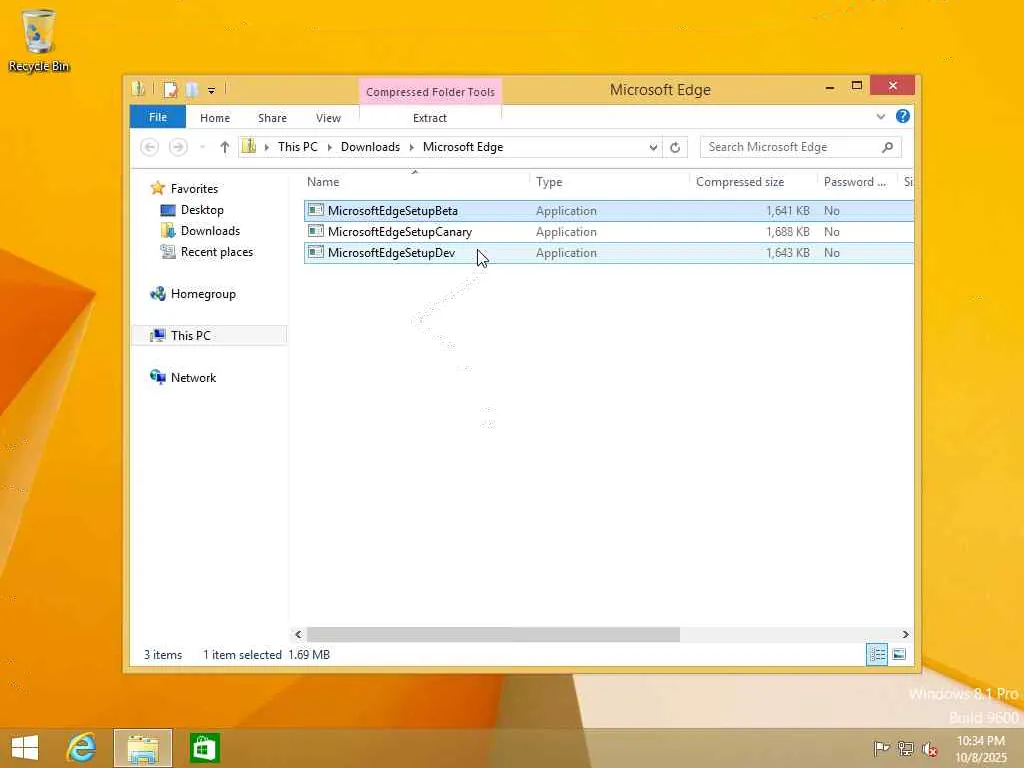This screenshot has height=768, width=1024.
Task: Open the Share ribbon tab
Action: [272, 118]
